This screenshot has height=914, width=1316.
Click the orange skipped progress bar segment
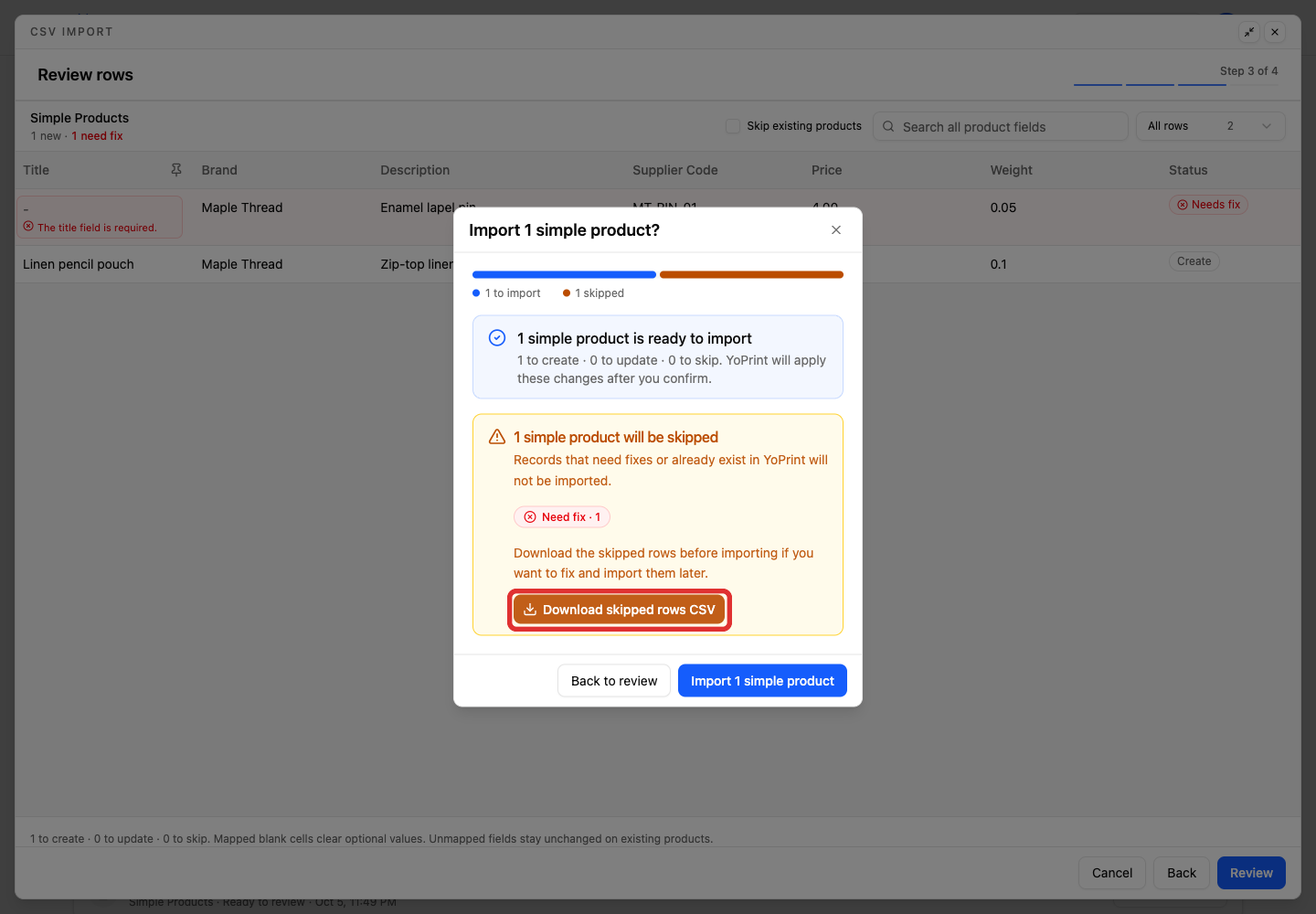[x=751, y=274]
